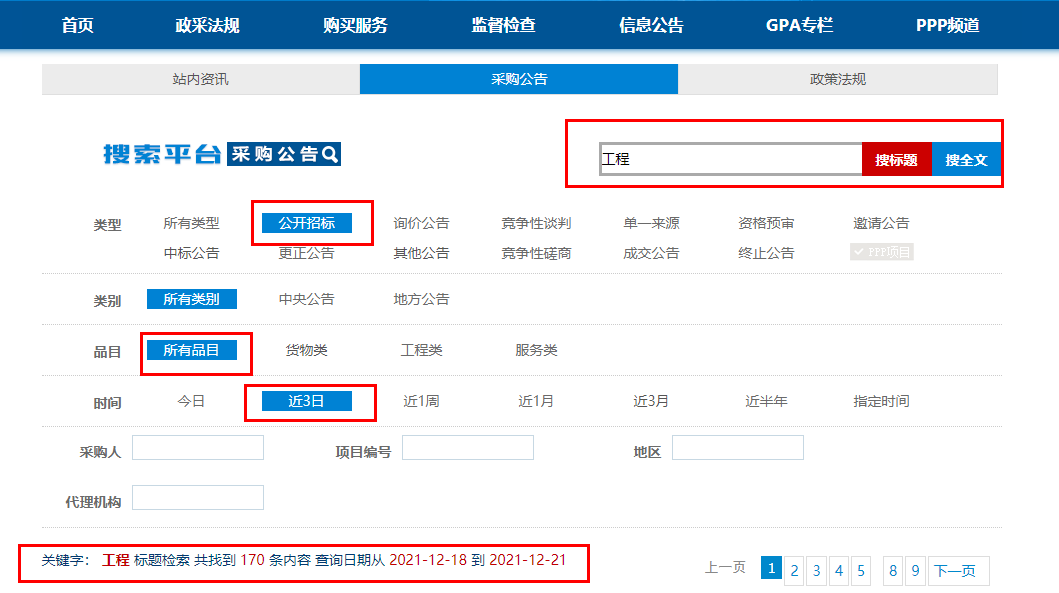Go to results page 4
Screen dimensions: 1059x593
pyautogui.click(x=839, y=571)
